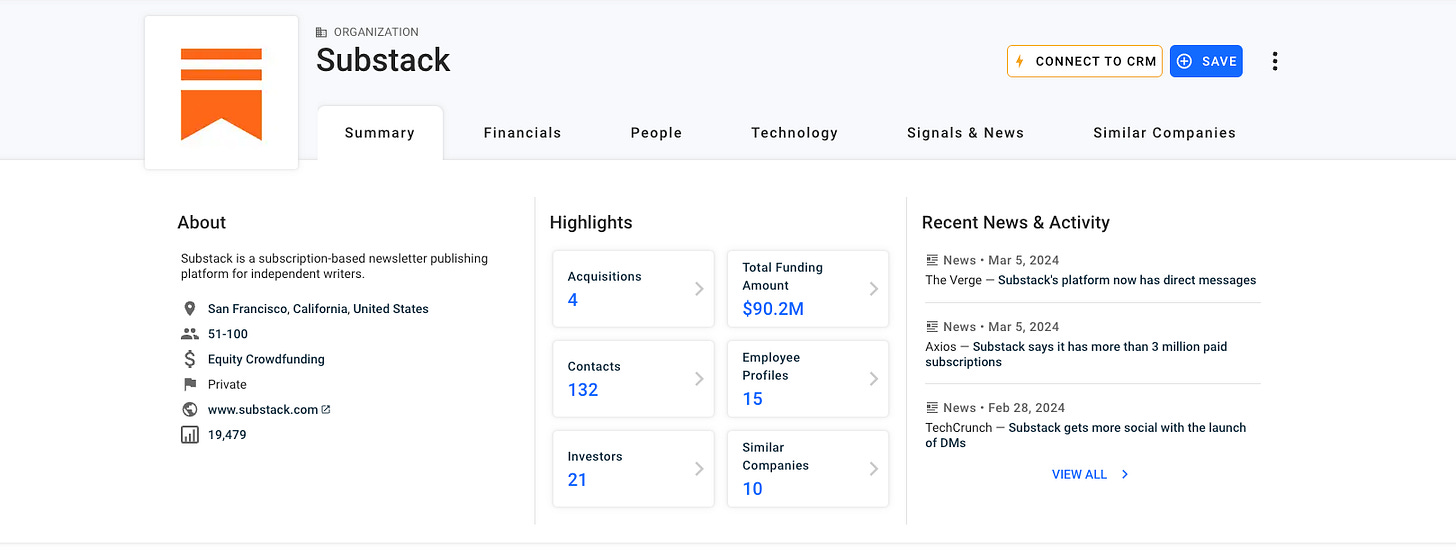This screenshot has width=1456, height=556.
Task: Open the Similar Companies highlight card
Action: point(808,469)
